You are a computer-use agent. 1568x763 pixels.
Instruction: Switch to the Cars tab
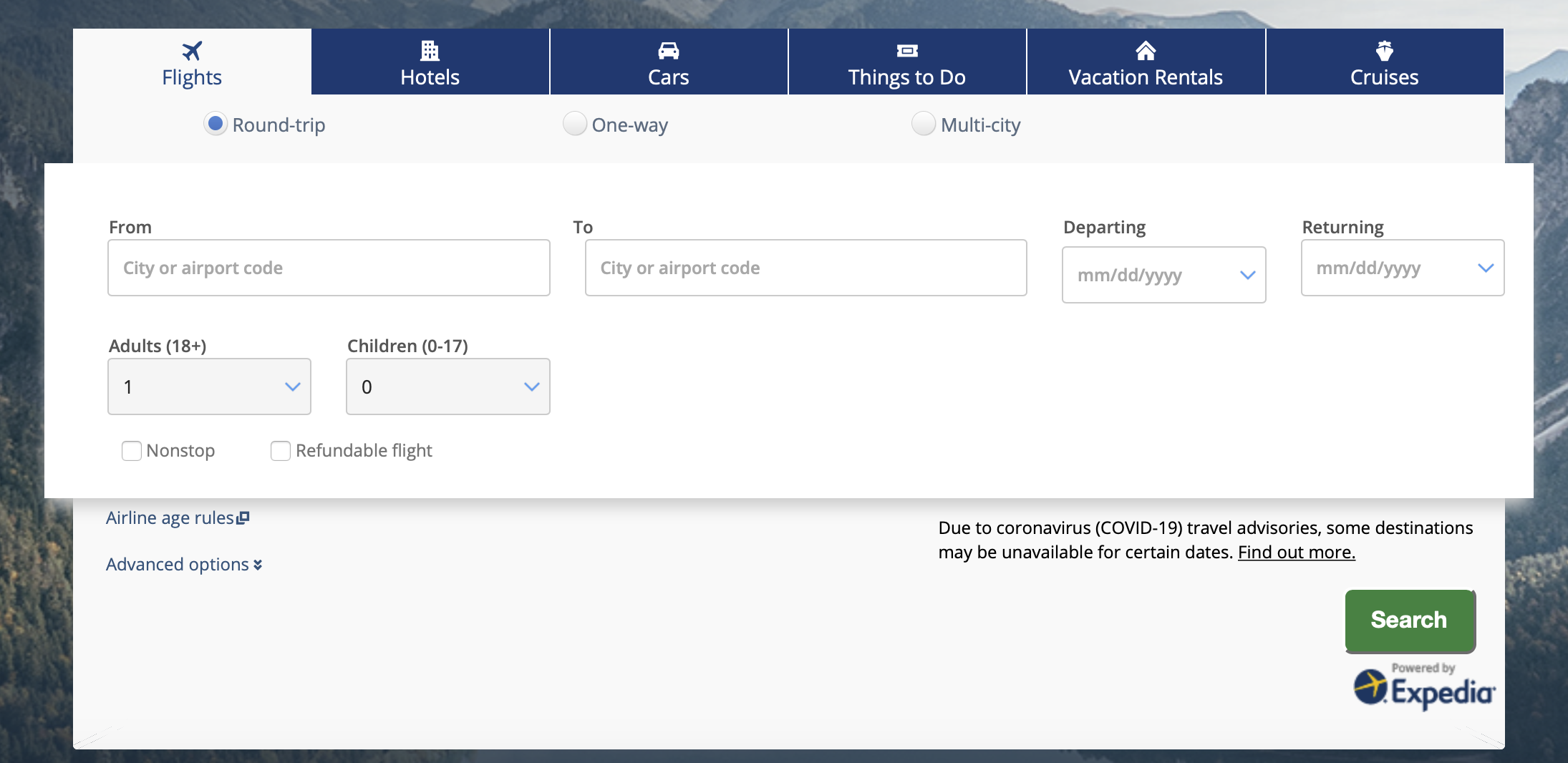(669, 62)
